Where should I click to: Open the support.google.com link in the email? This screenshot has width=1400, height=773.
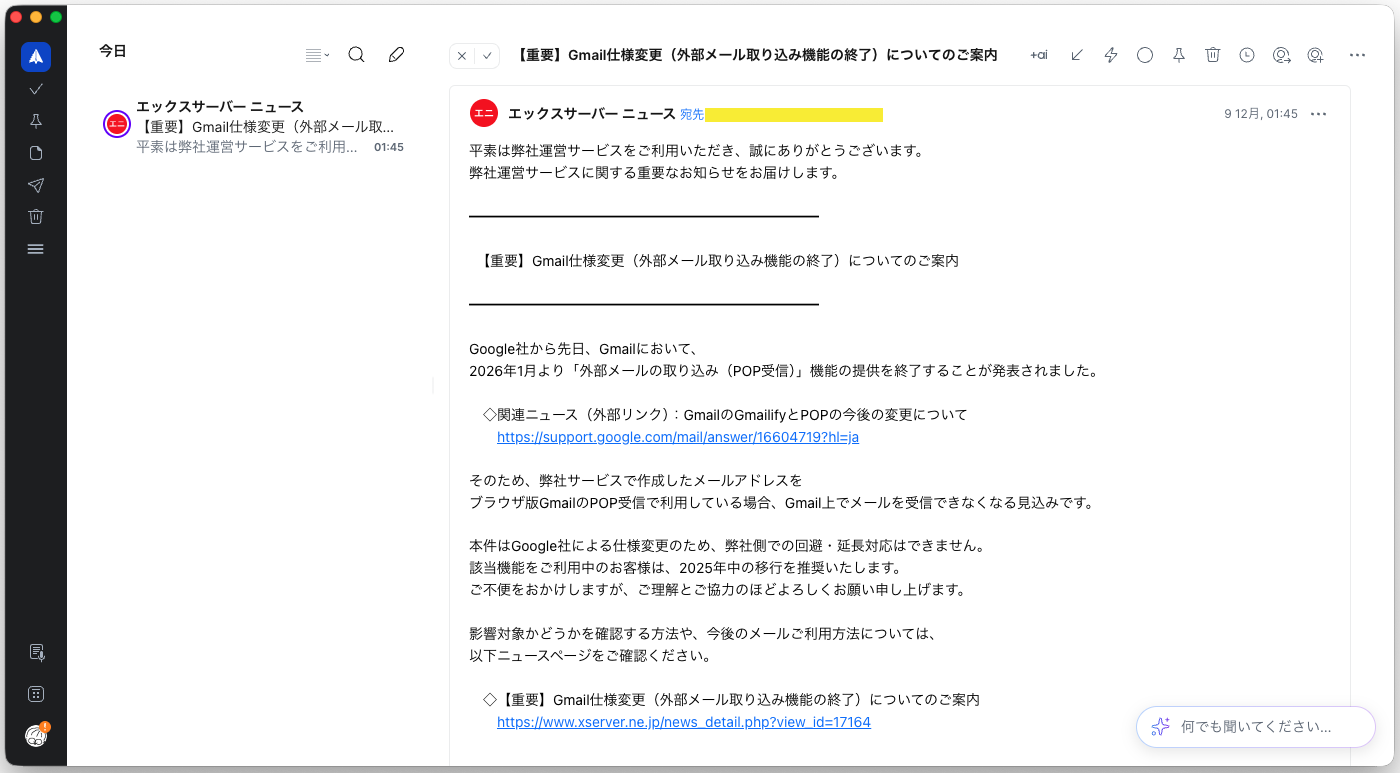677,437
